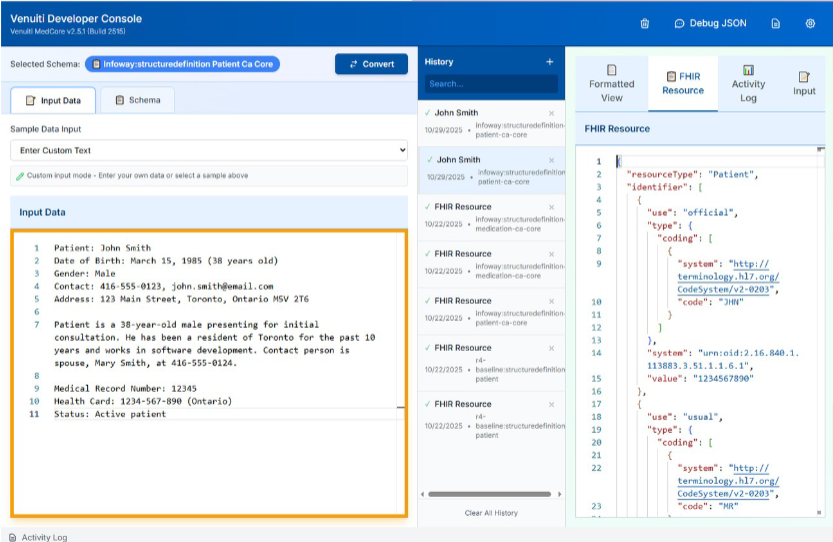Switch to the Formatted View tab
This screenshot has height=542, width=833.
click(x=611, y=83)
